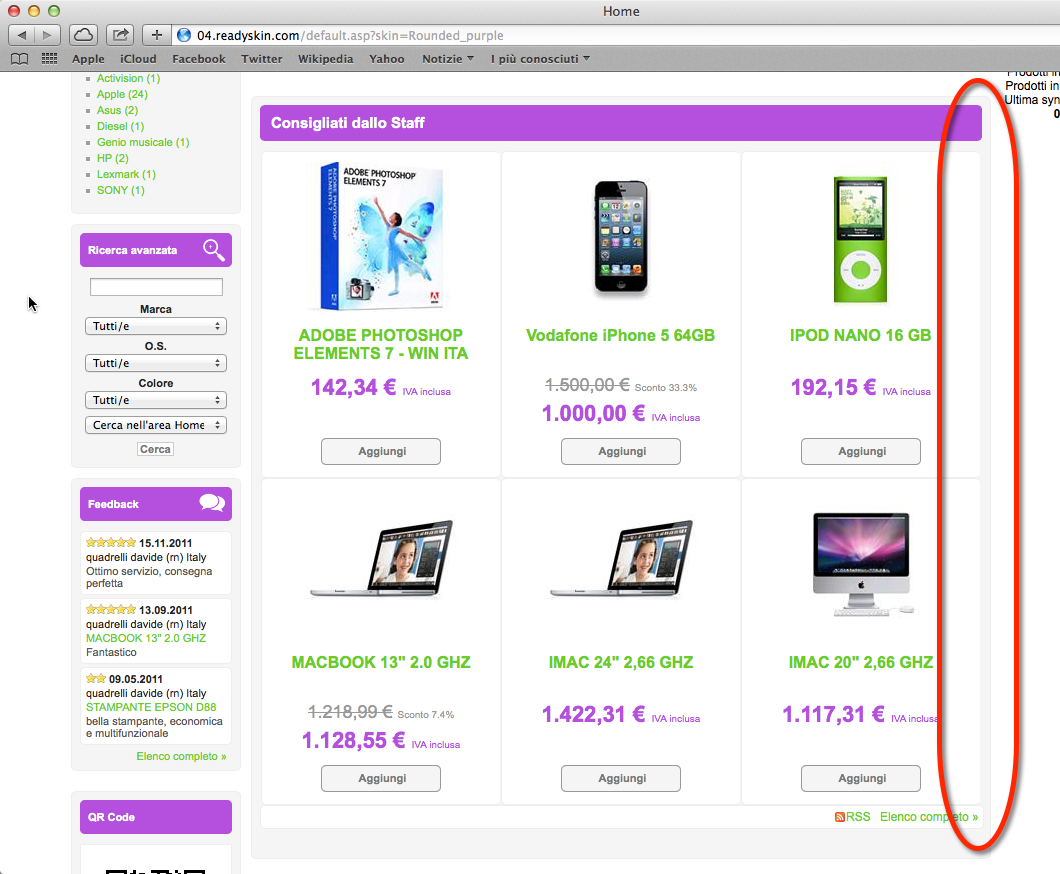1060x874 pixels.
Task: Open feedback link 'STAMPANTE EPSON D88'
Action: click(x=151, y=707)
